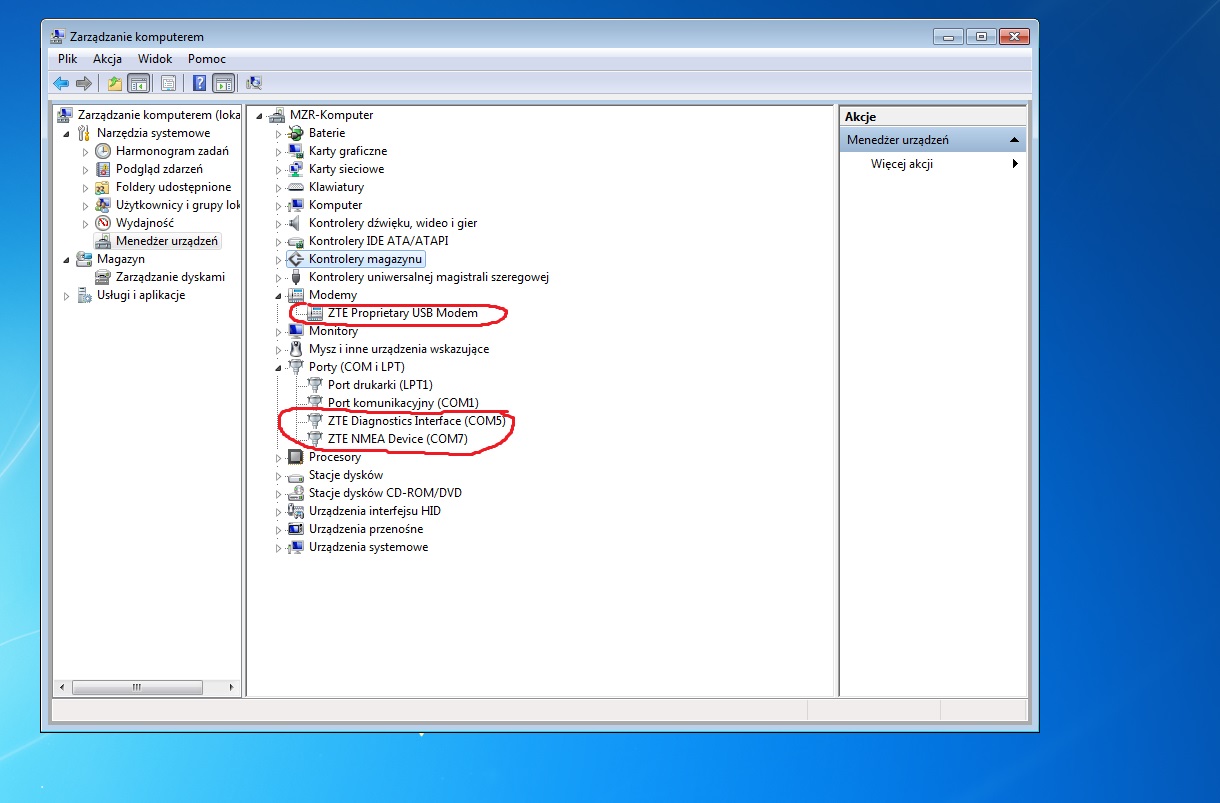The height and width of the screenshot is (803, 1220).
Task: Expand the Karty sieciowe category
Action: point(280,170)
